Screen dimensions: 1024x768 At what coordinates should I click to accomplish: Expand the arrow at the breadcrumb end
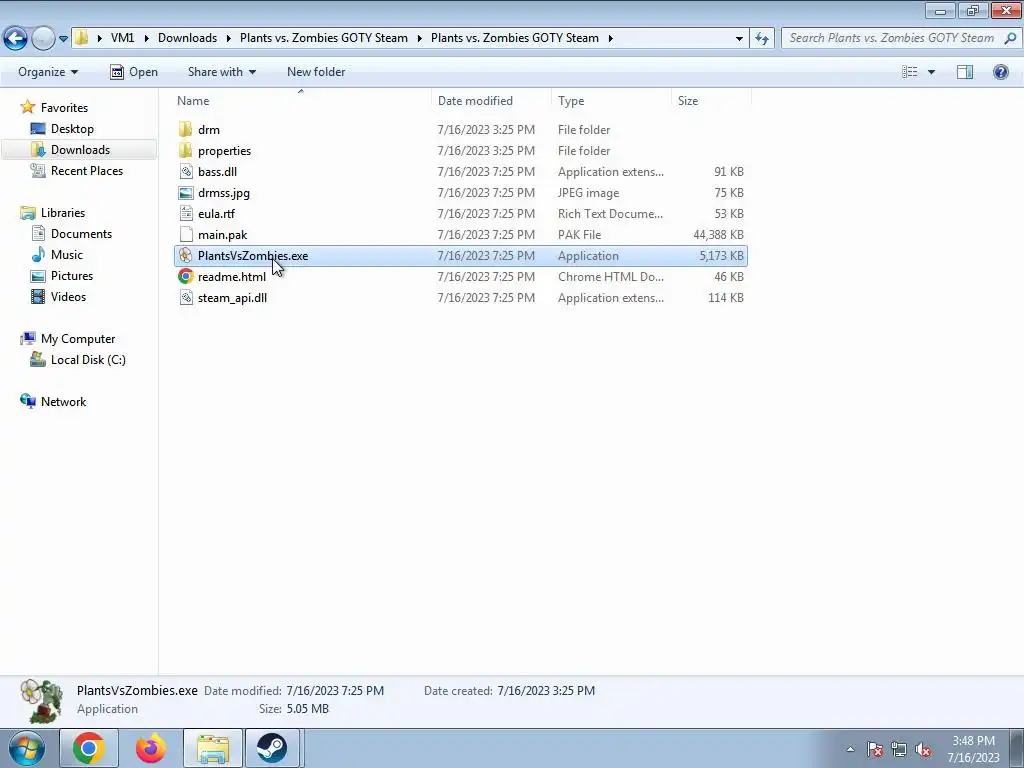coord(611,39)
